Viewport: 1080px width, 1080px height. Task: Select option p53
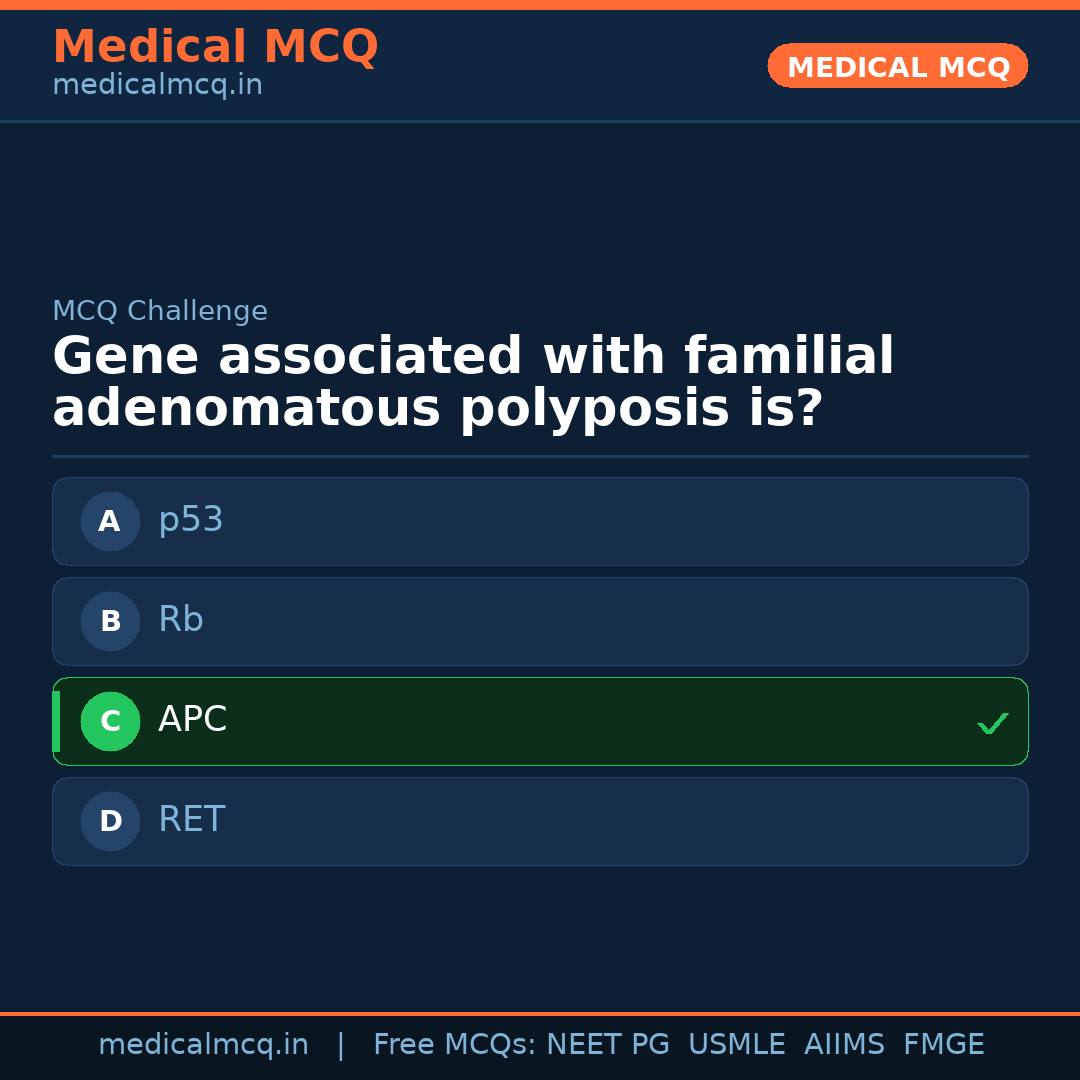click(540, 521)
